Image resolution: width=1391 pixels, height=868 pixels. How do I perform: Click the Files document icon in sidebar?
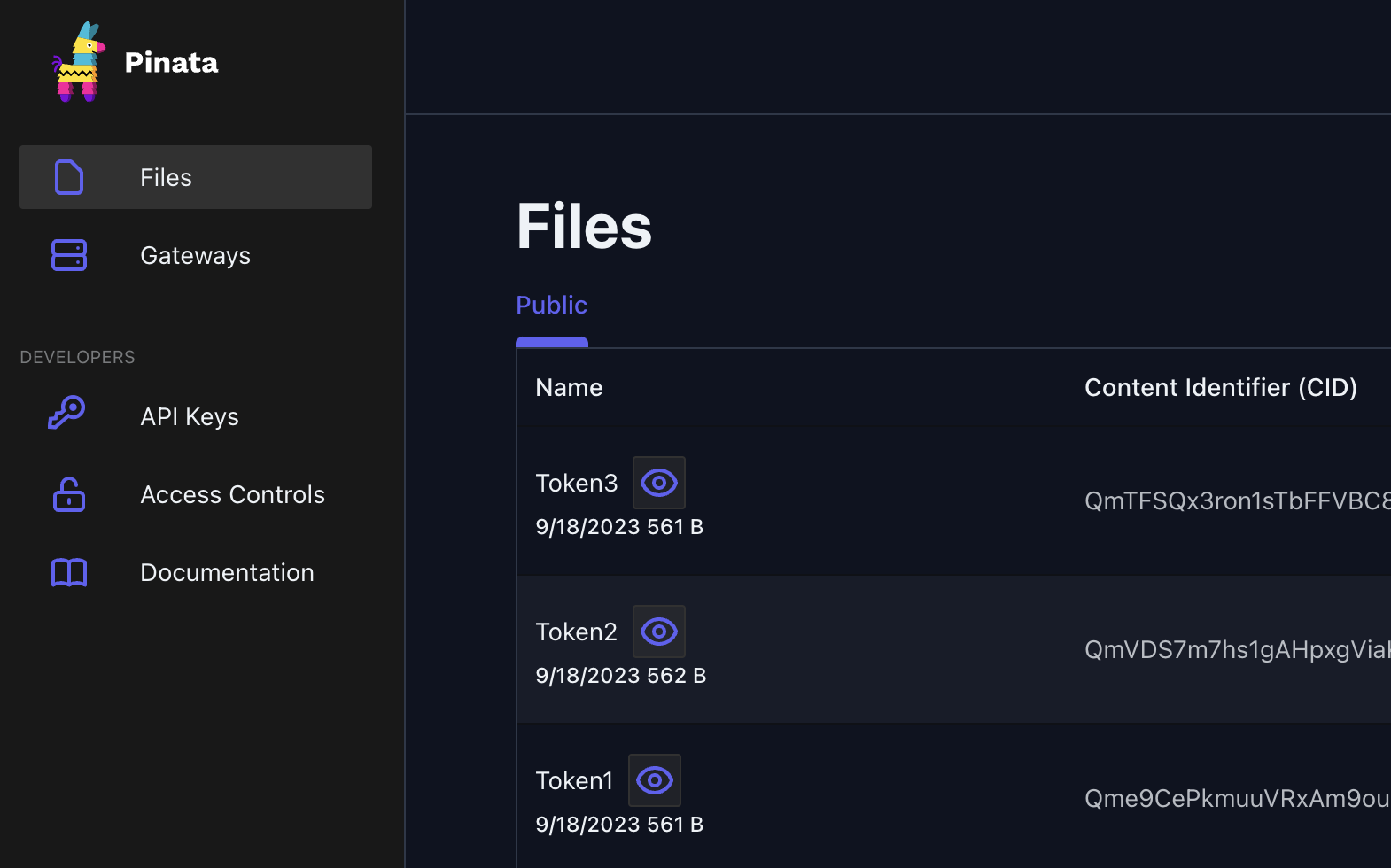click(69, 177)
